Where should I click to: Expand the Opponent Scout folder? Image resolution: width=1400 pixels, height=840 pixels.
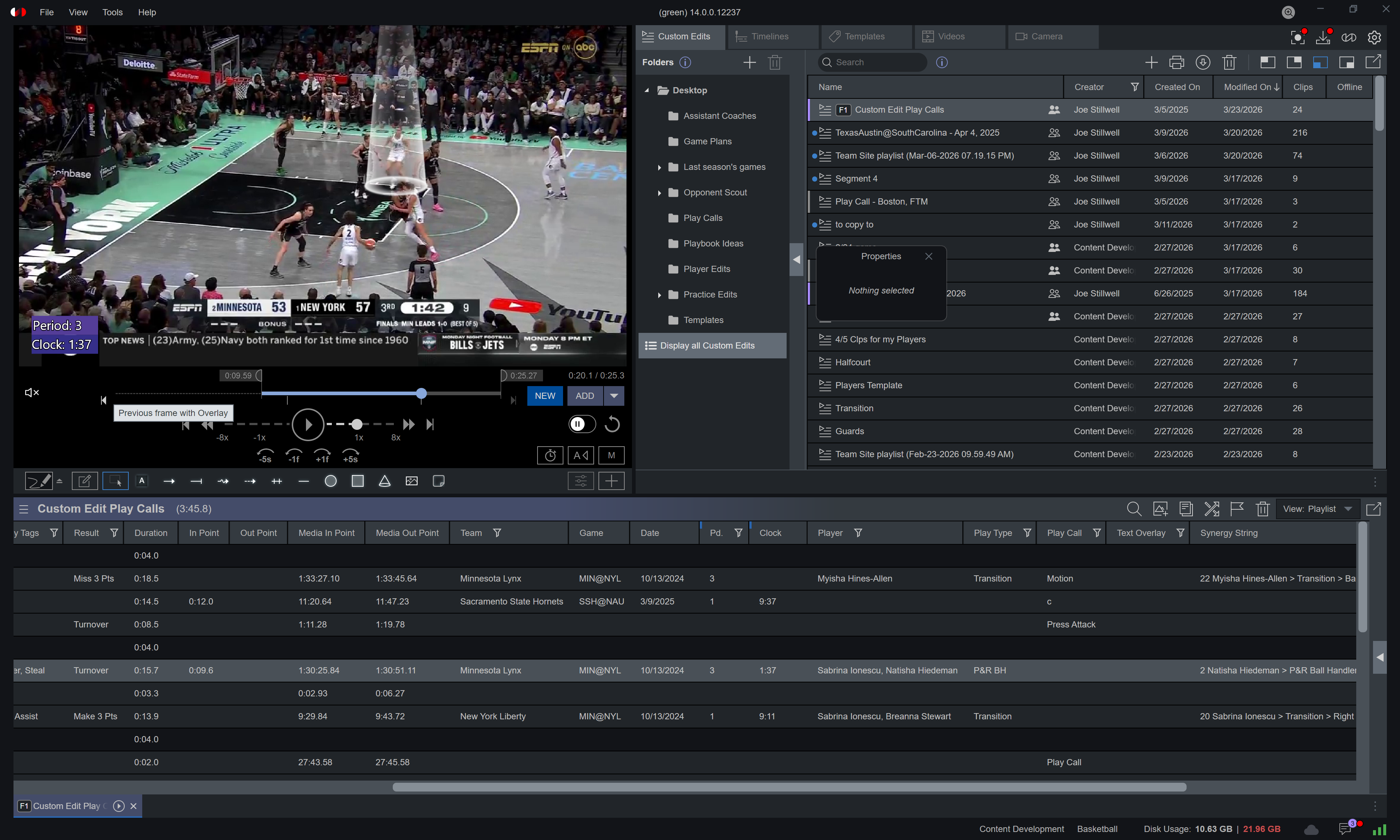click(x=659, y=193)
